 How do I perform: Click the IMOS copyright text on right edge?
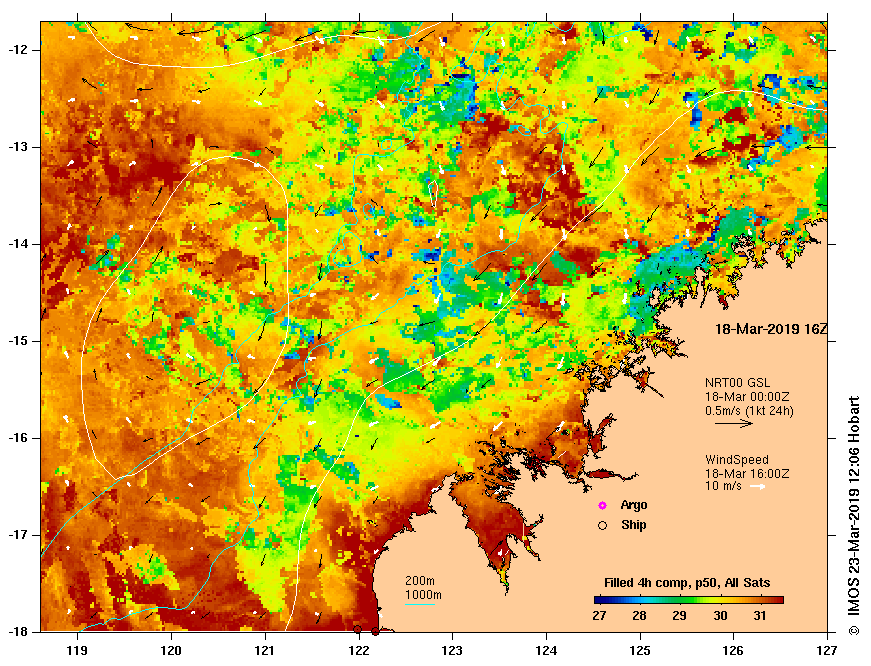point(854,515)
